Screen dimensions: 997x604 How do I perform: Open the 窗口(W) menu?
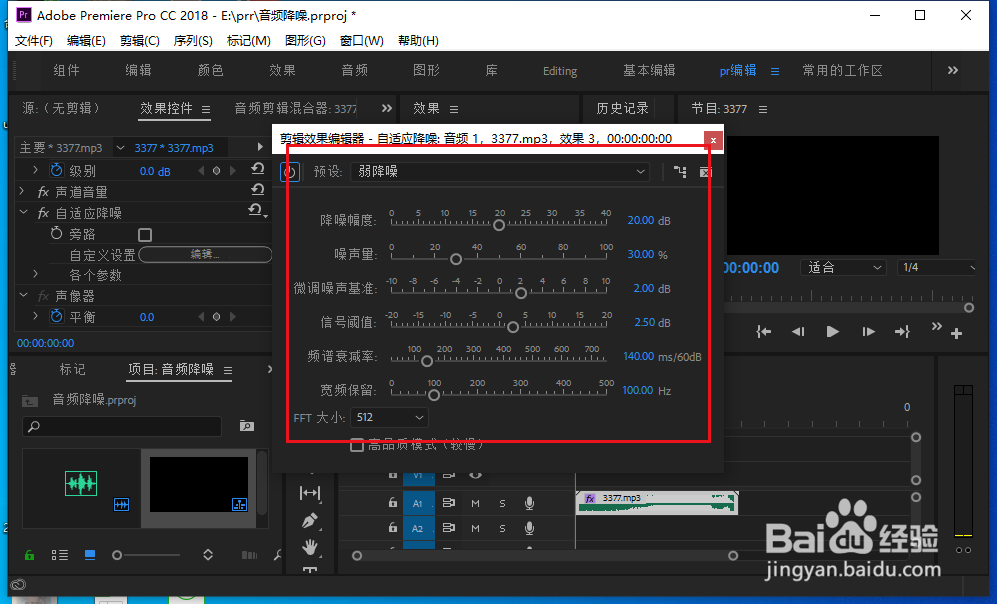[362, 41]
